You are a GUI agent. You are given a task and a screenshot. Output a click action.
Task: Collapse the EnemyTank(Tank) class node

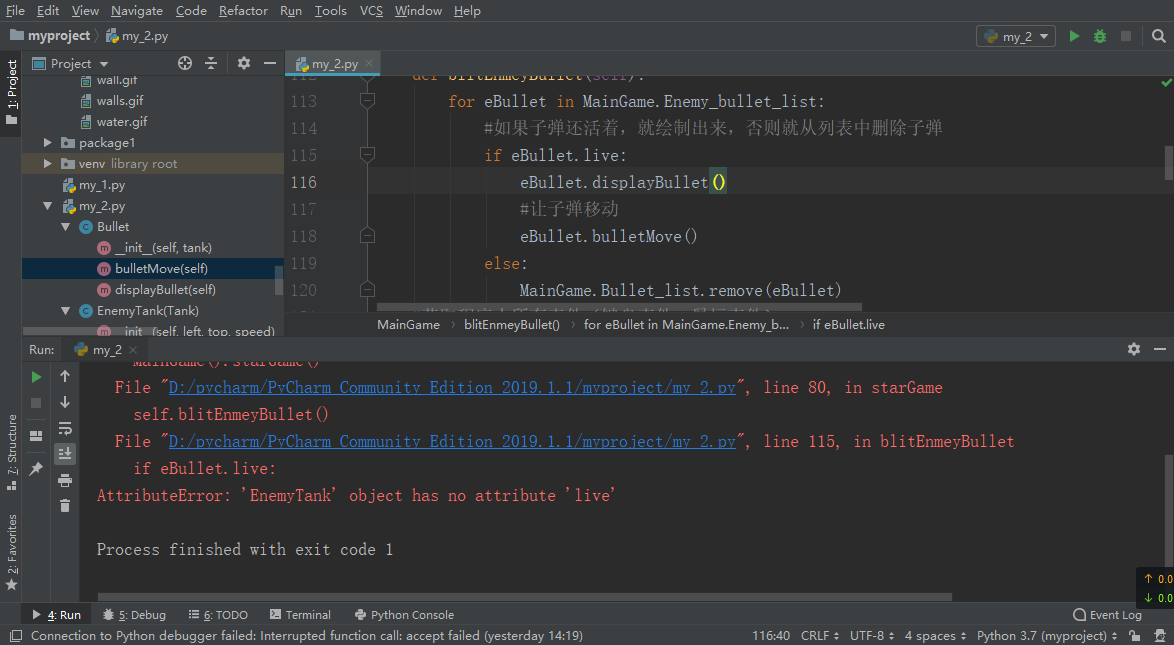[x=66, y=311]
